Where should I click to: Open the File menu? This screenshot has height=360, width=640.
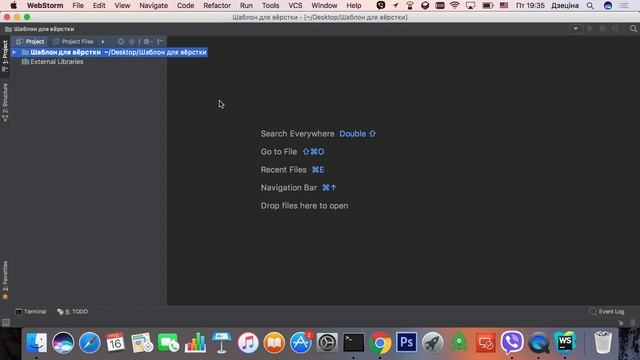coord(78,6)
